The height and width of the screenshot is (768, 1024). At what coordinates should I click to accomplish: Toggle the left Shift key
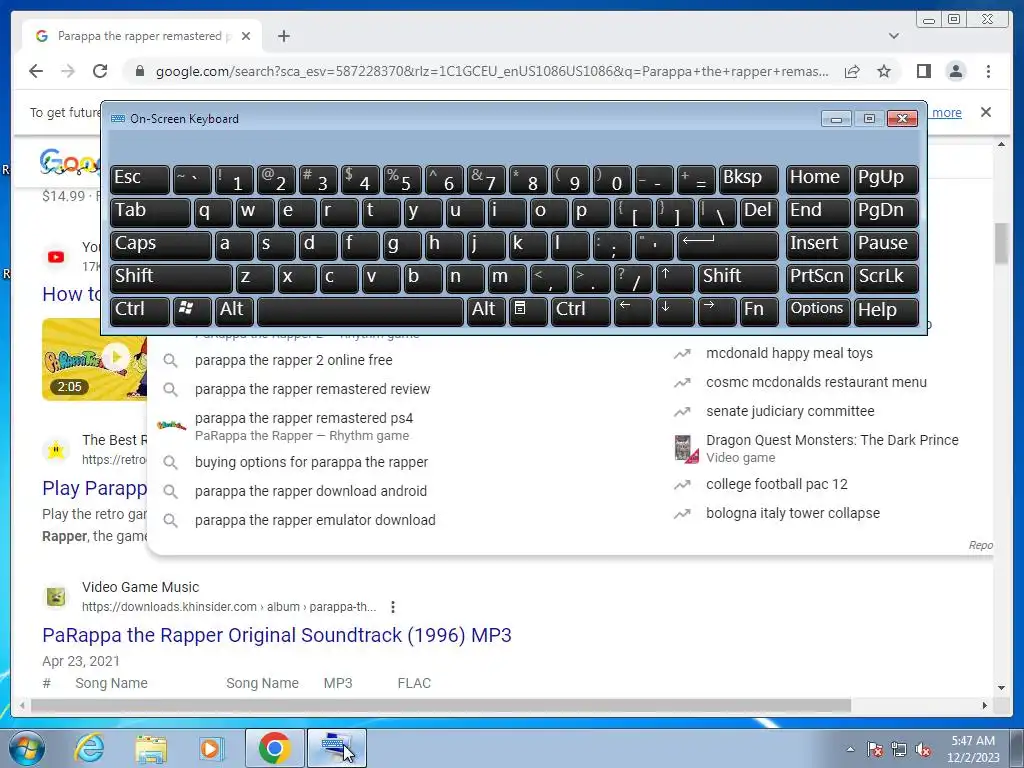coord(171,278)
